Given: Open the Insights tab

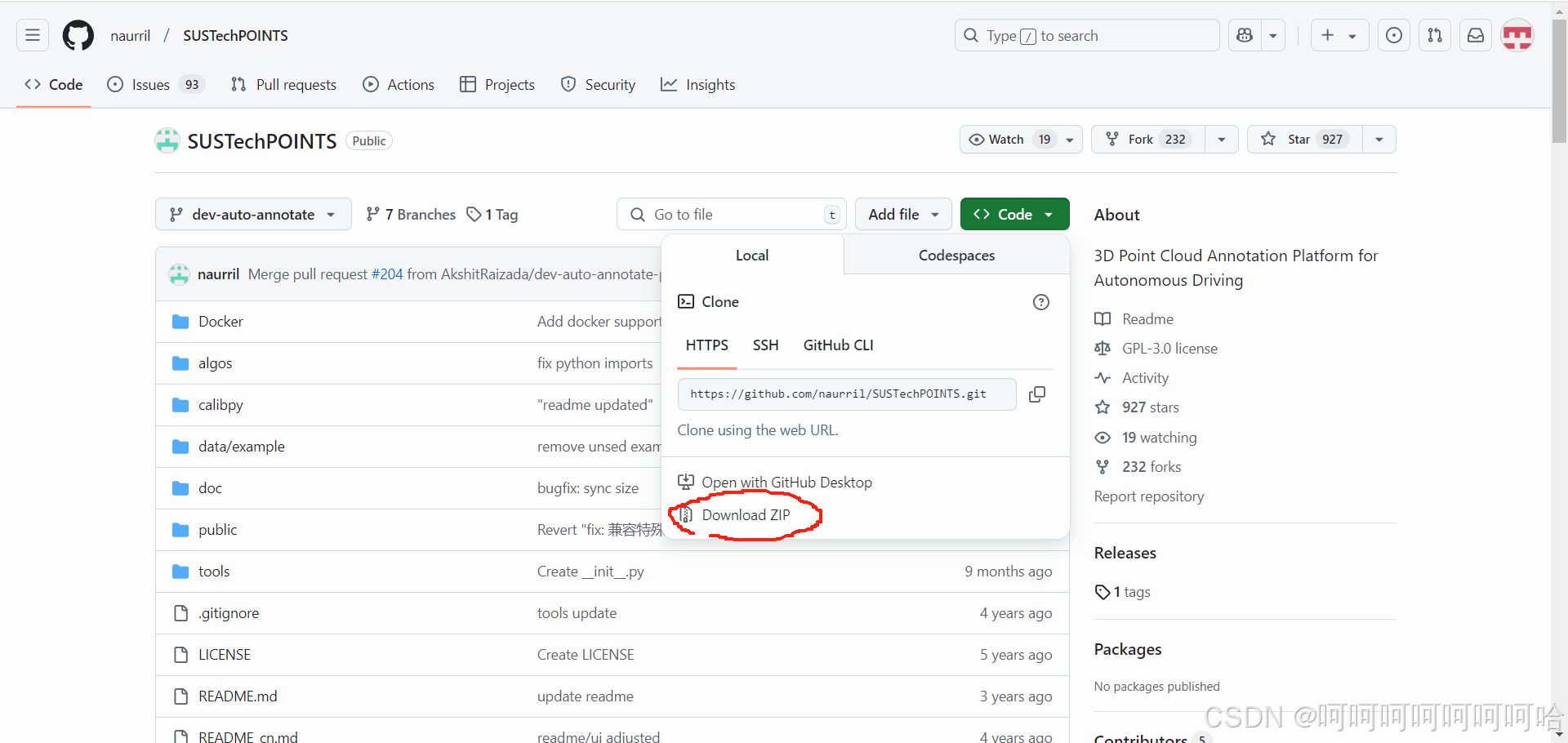Looking at the screenshot, I should click(x=698, y=85).
